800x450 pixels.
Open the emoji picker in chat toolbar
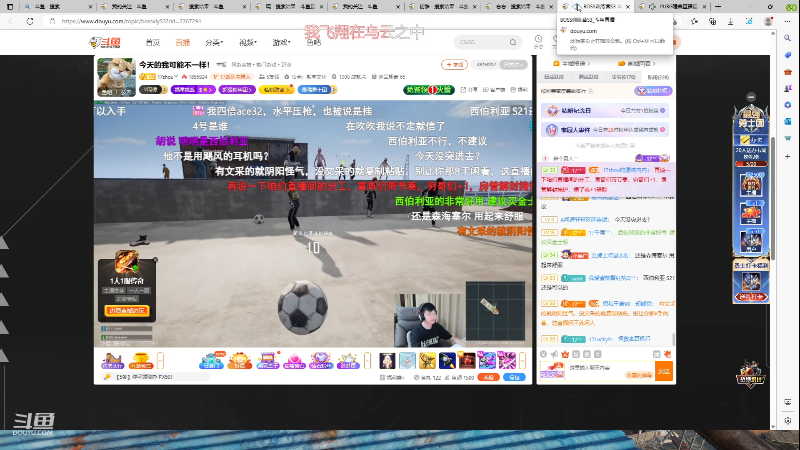coord(543,354)
